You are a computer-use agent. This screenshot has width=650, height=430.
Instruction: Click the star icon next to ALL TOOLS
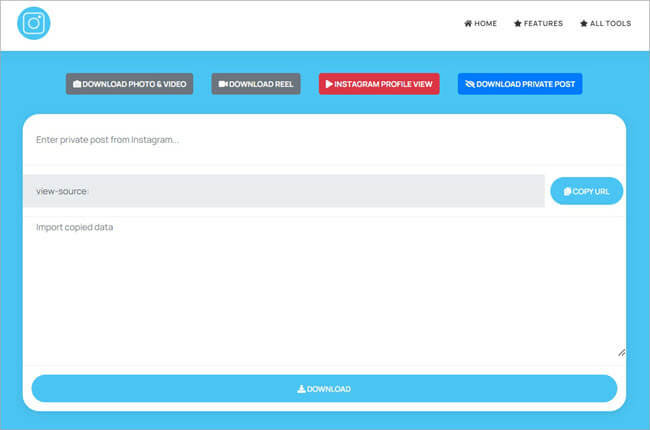[x=584, y=24]
